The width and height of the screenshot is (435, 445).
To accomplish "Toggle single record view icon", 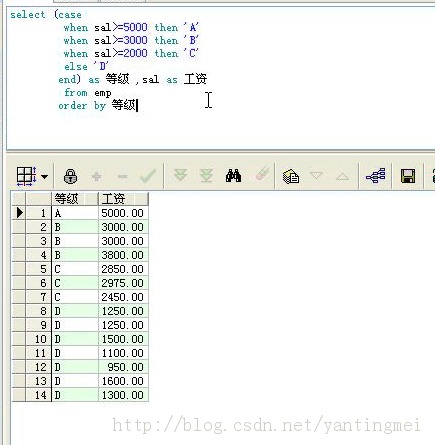I will (291, 176).
